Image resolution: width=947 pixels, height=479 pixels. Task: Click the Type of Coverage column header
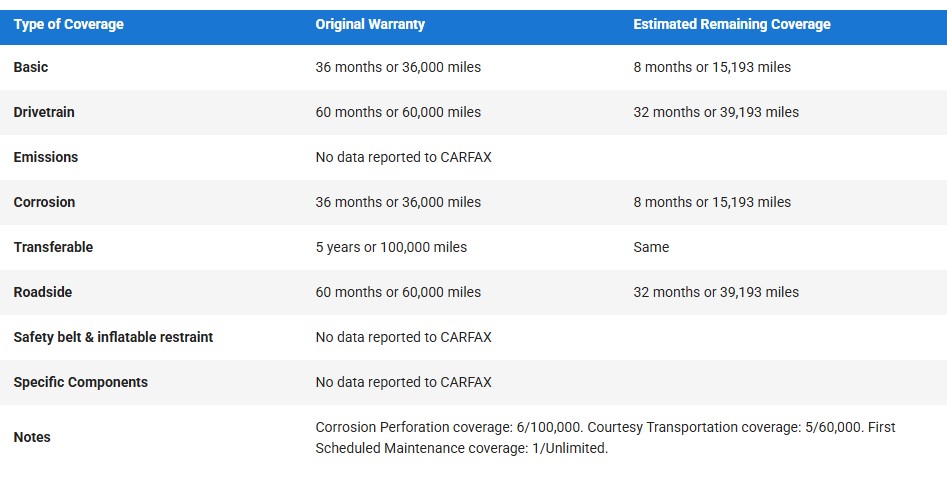(x=68, y=24)
